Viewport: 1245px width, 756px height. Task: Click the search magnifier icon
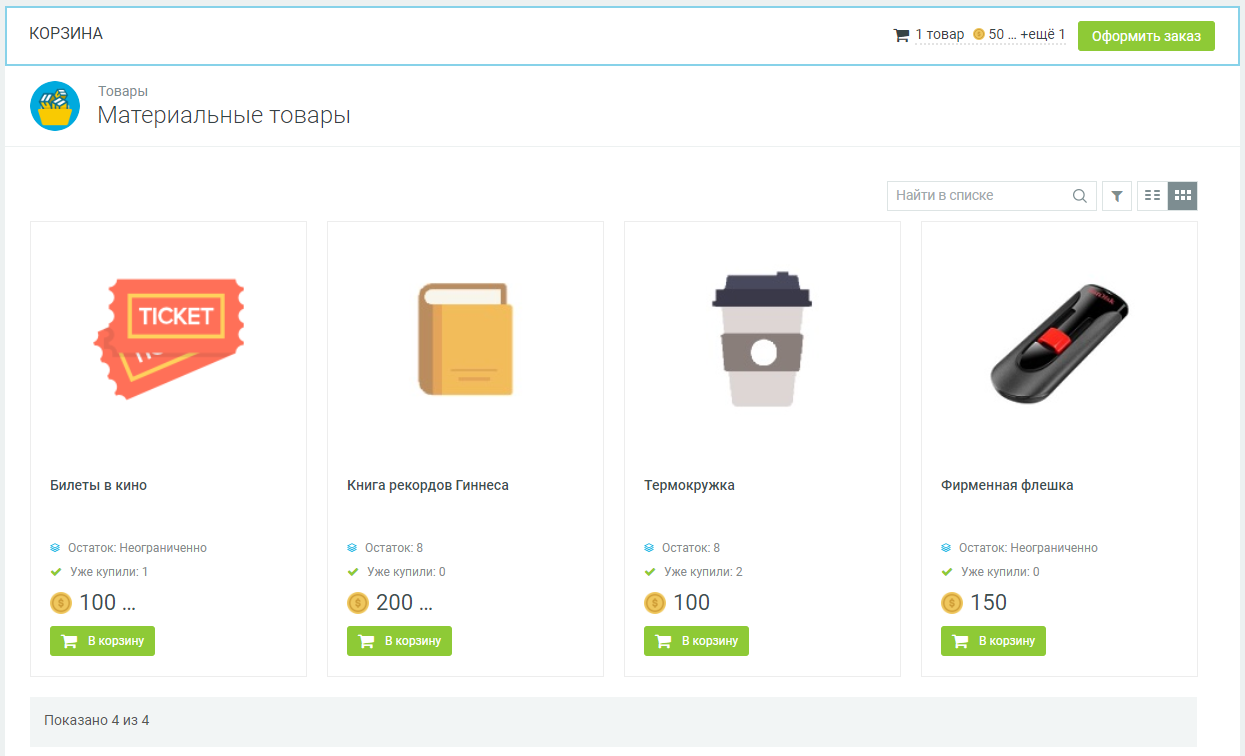pos(1080,196)
